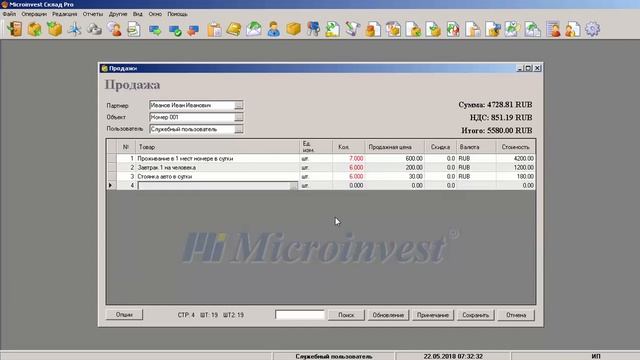This screenshot has width=640, height=360.
Task: Click the clipboard toolbar icon
Action: click(x=214, y=29)
